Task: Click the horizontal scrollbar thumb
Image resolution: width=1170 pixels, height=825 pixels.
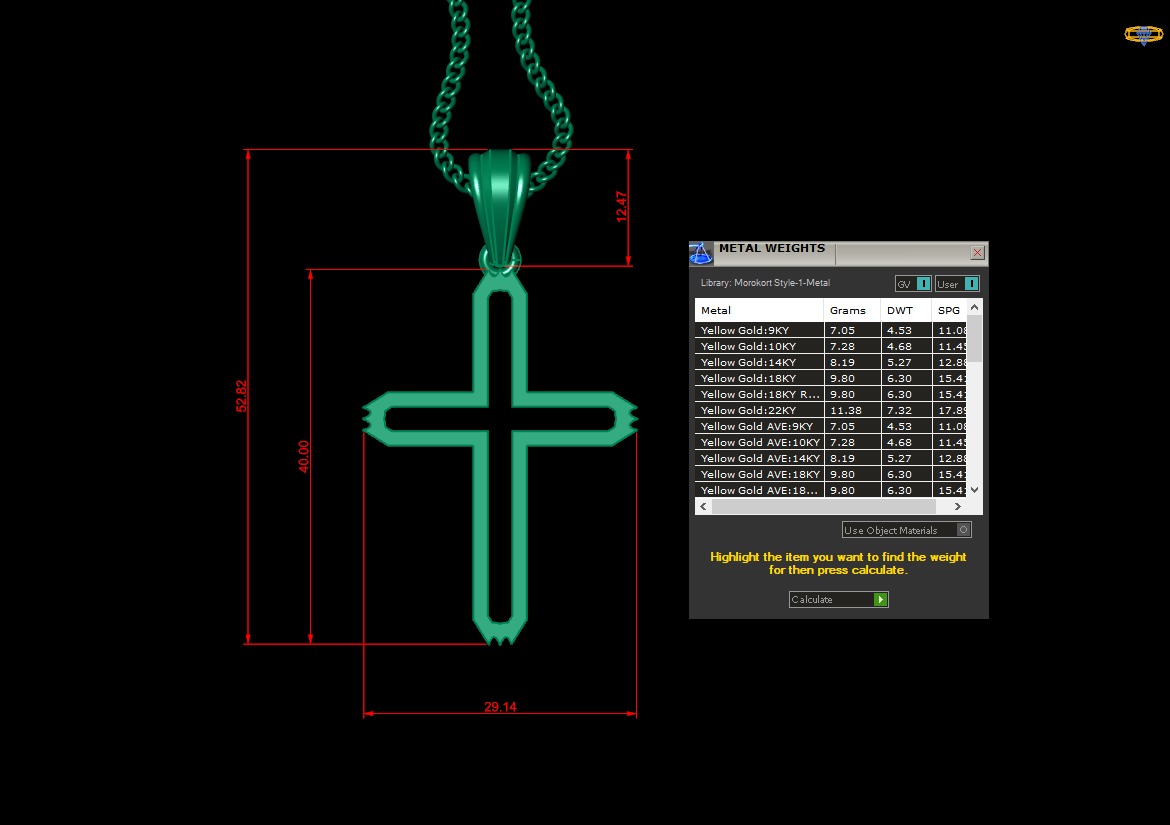Action: [x=824, y=506]
